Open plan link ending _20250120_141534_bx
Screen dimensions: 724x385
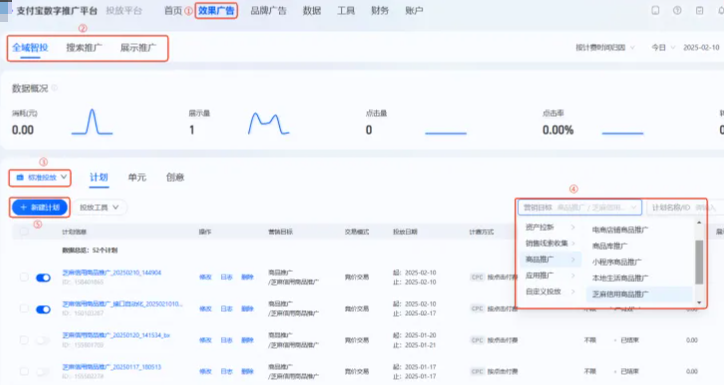point(116,335)
